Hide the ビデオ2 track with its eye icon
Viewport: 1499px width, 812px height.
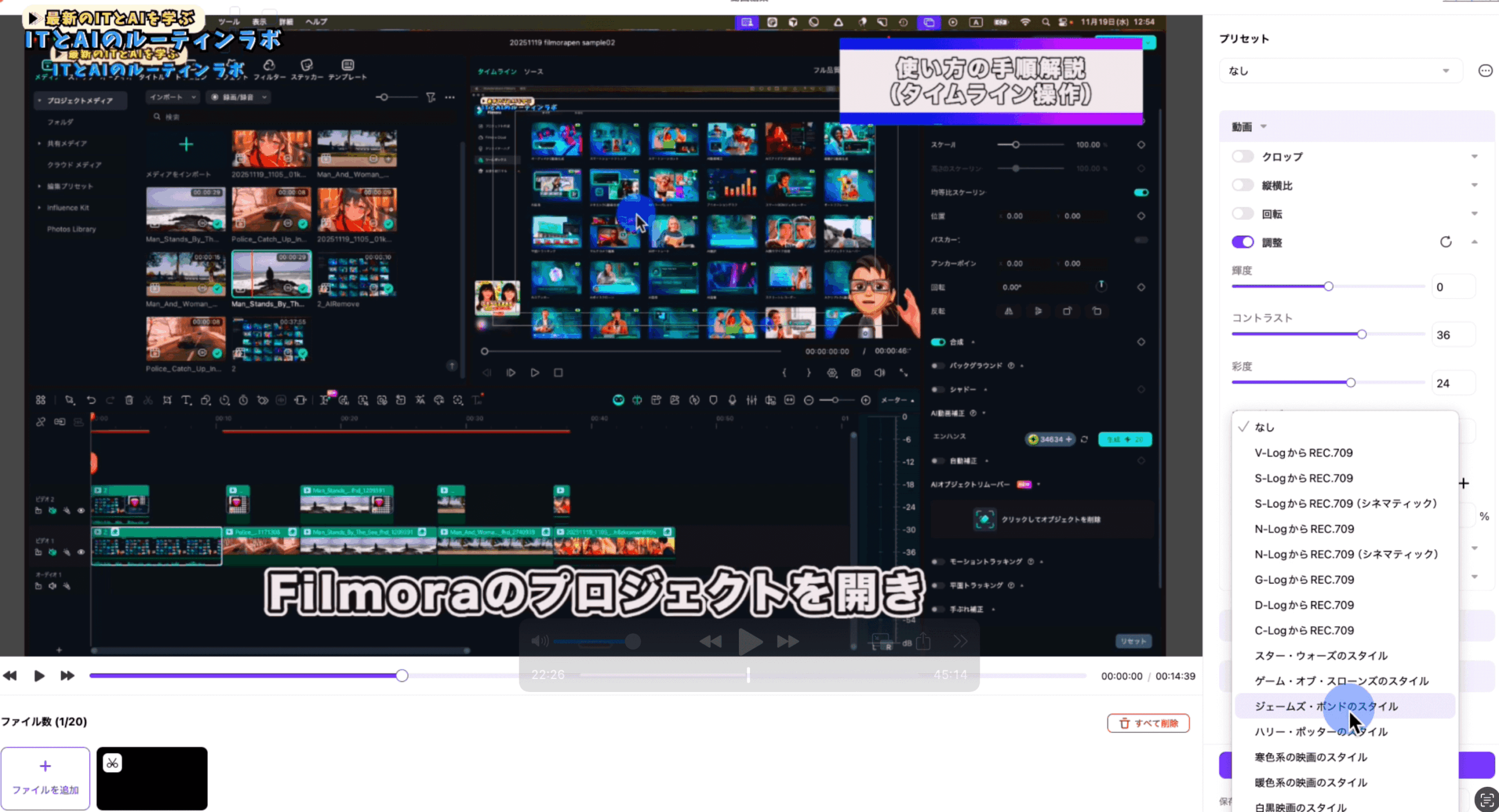click(x=80, y=511)
